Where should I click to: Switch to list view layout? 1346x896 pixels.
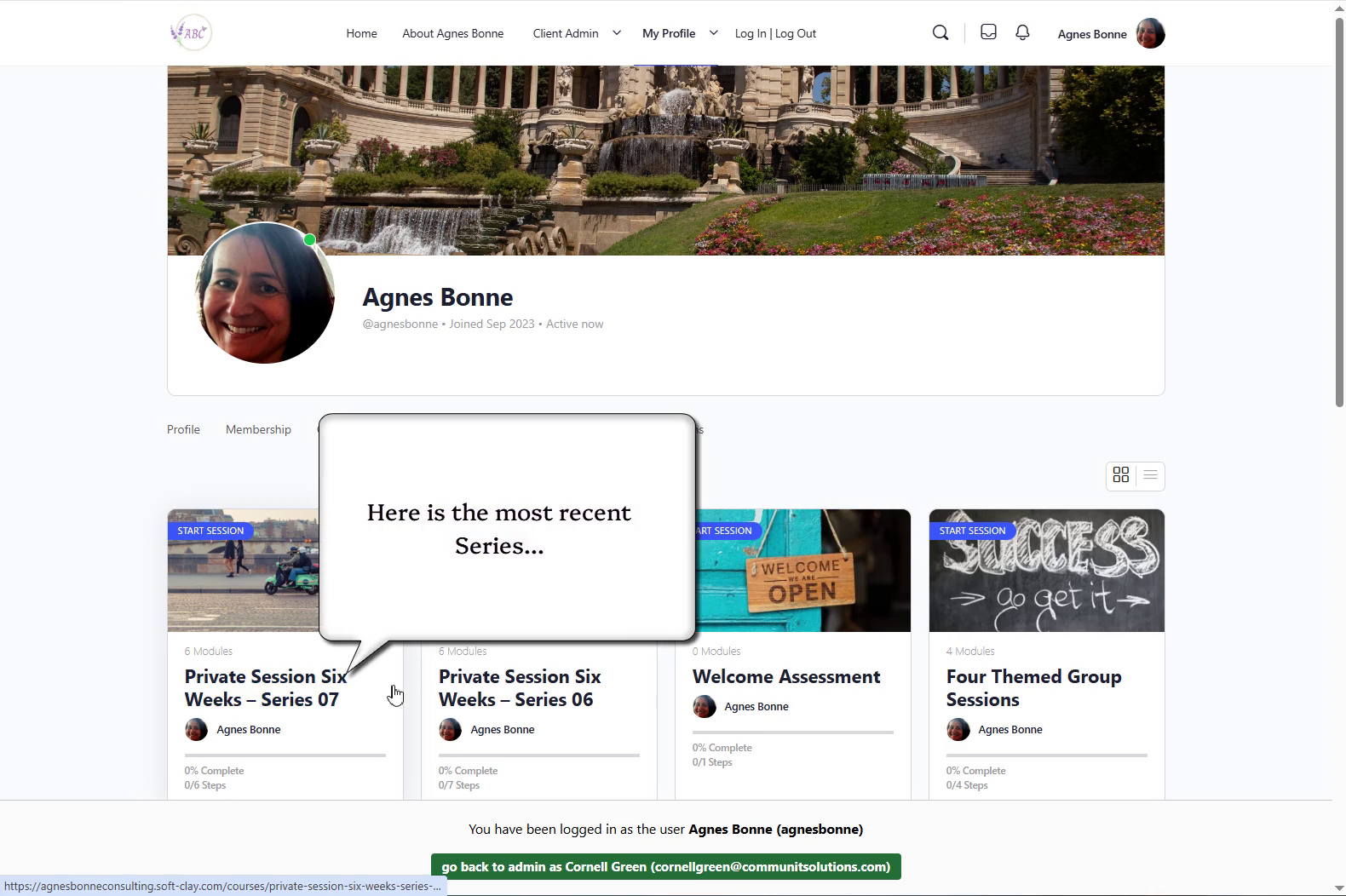pos(1150,475)
